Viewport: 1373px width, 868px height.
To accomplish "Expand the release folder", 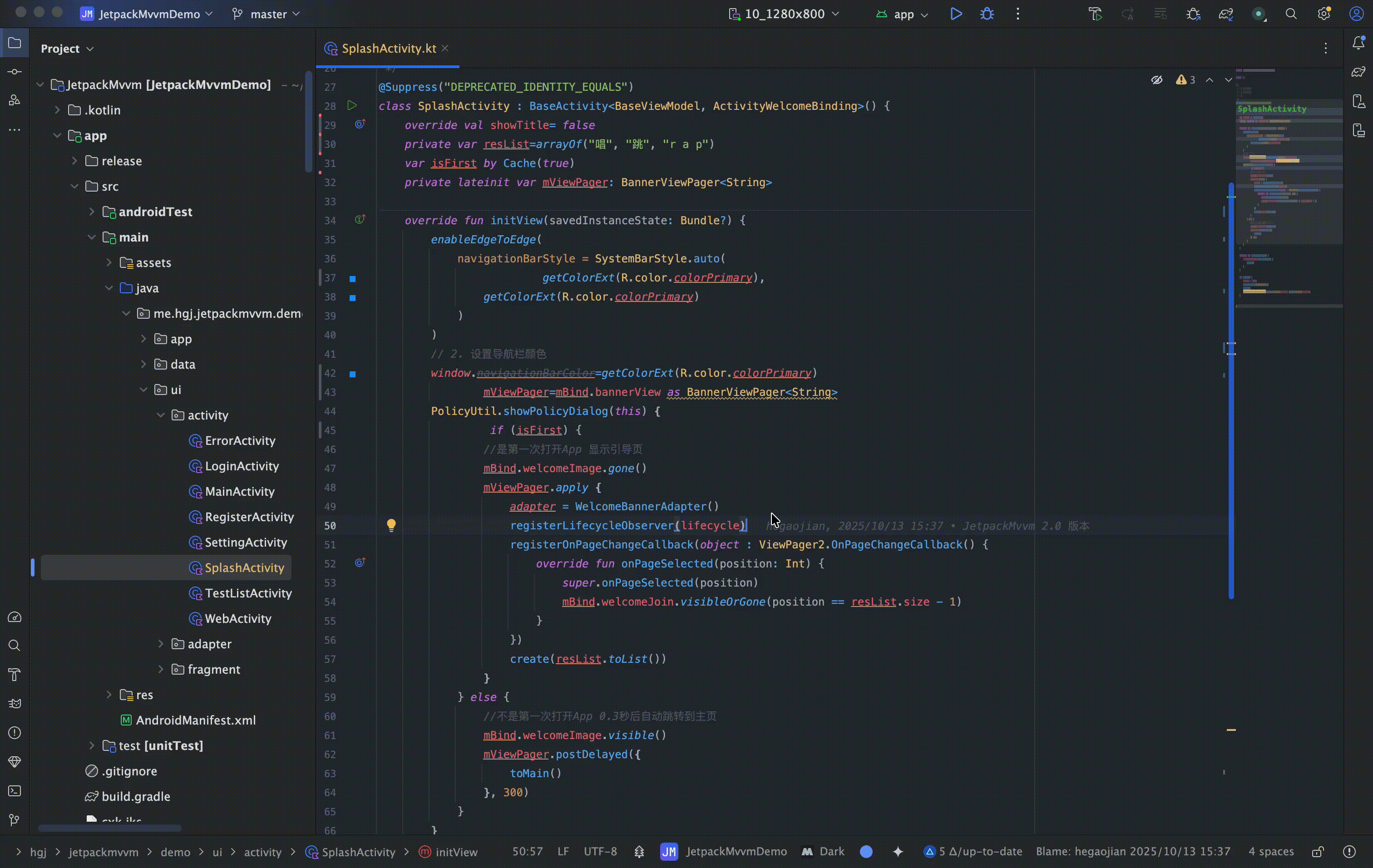I will click(x=75, y=161).
